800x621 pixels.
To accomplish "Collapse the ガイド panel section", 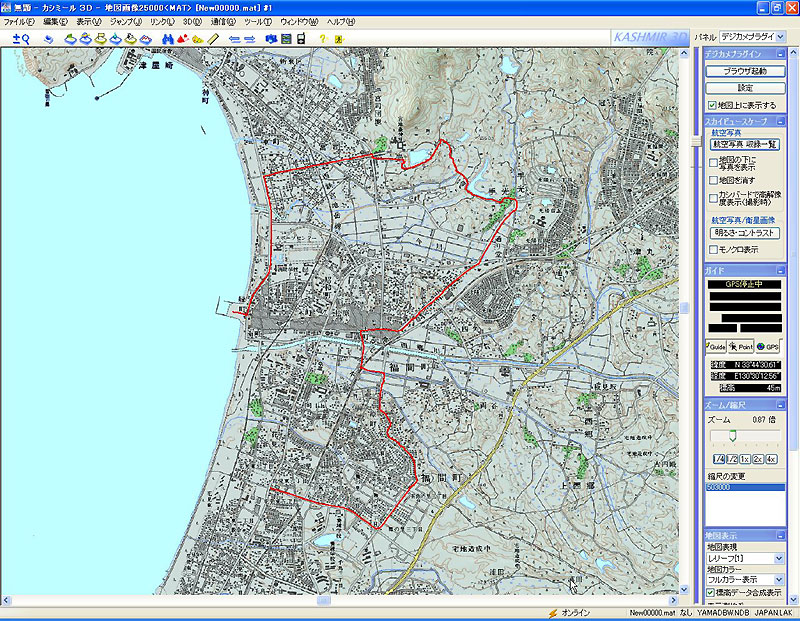I will point(780,270).
